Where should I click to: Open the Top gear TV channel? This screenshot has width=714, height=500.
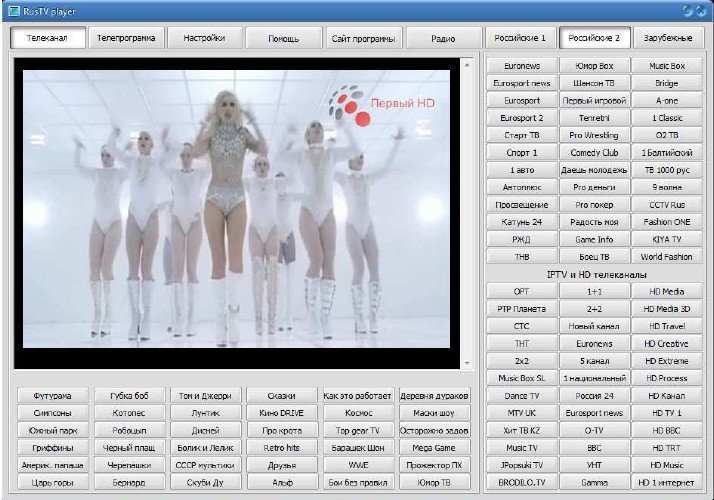pos(358,430)
